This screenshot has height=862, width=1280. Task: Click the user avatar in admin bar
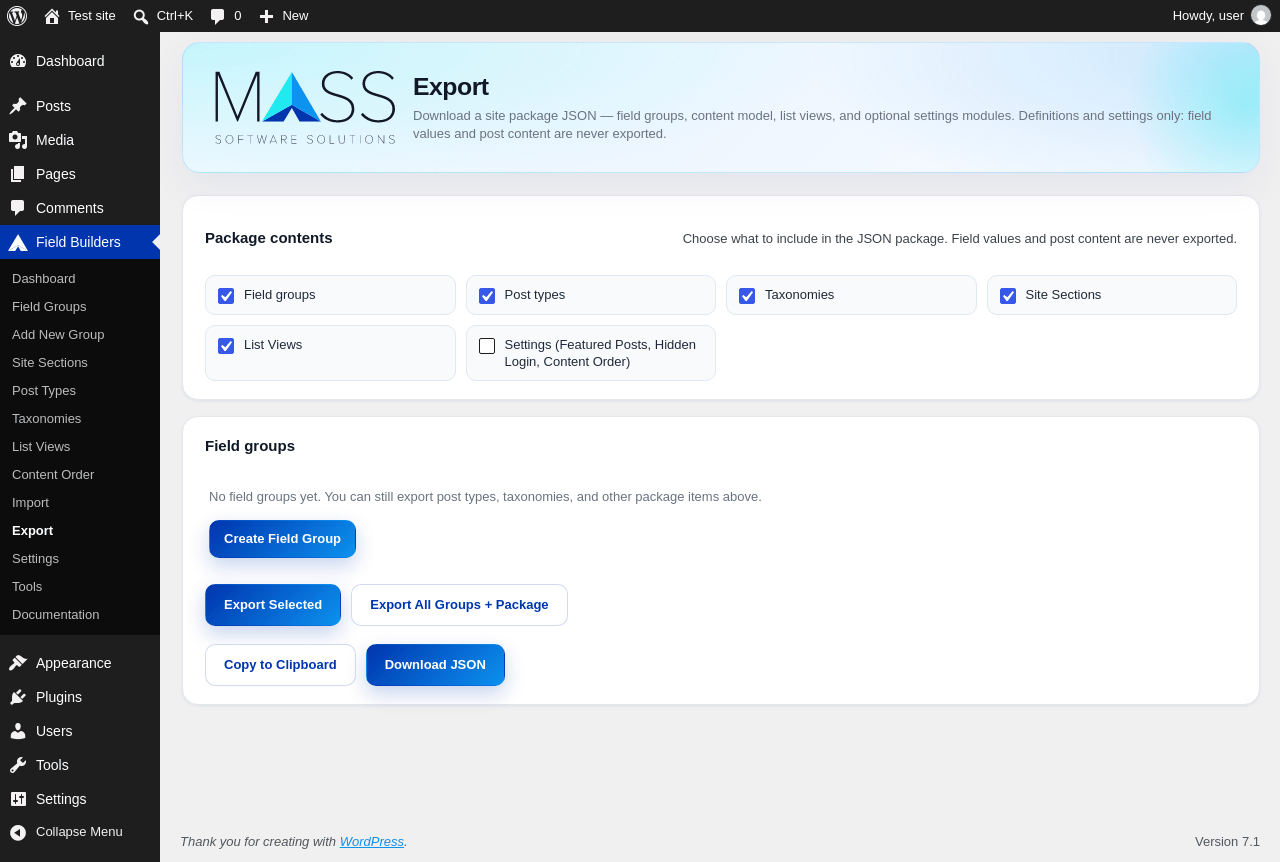(1261, 15)
